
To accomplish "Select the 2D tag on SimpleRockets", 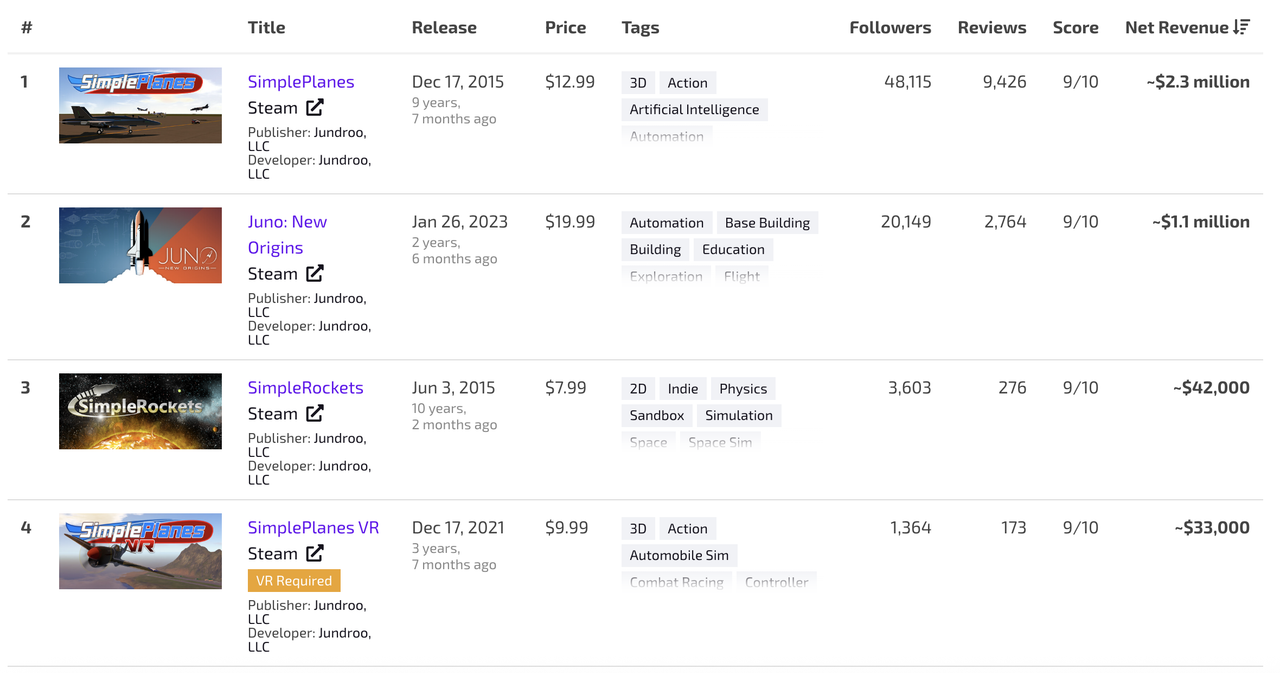I will [638, 389].
